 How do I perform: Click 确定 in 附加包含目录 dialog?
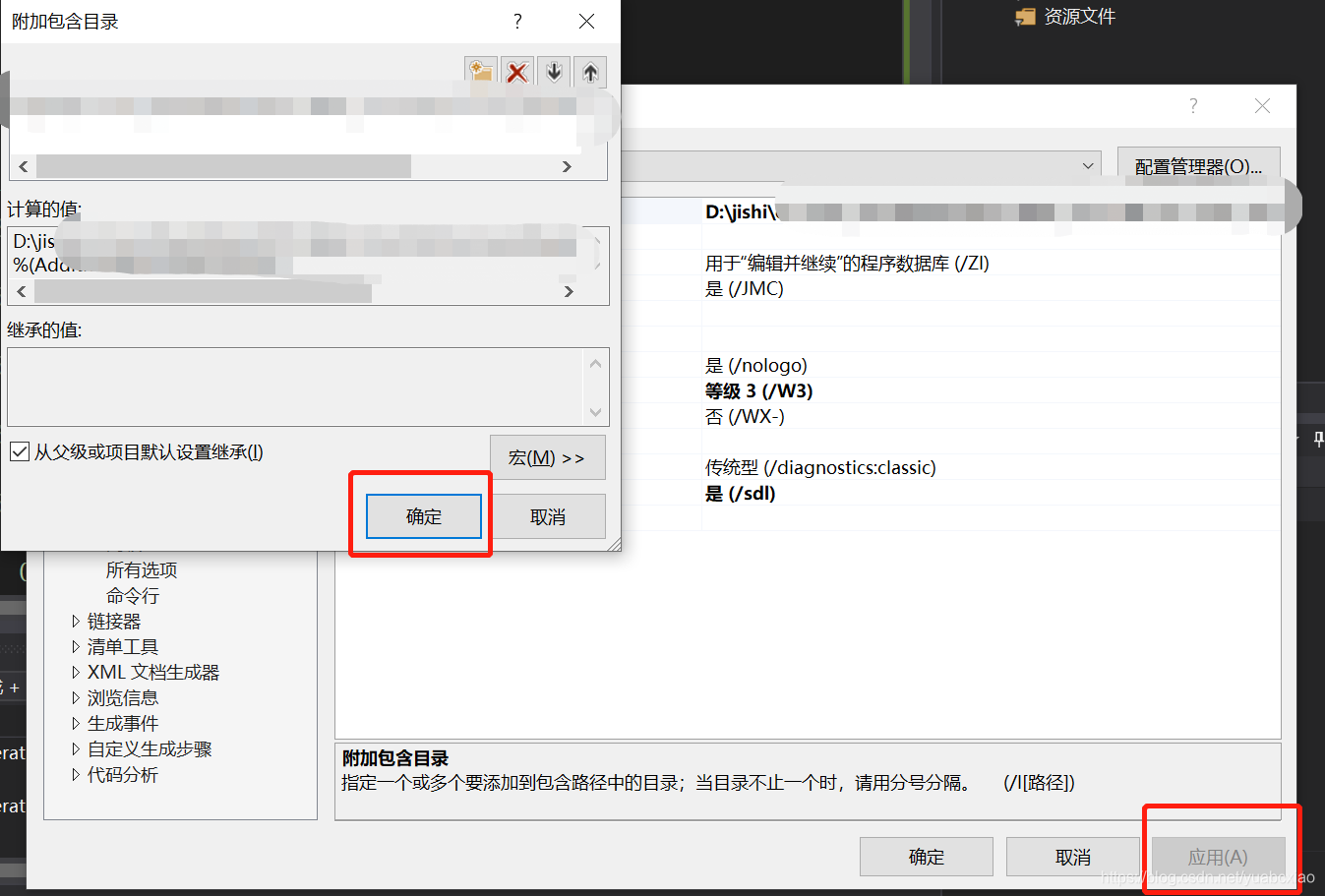(x=424, y=516)
